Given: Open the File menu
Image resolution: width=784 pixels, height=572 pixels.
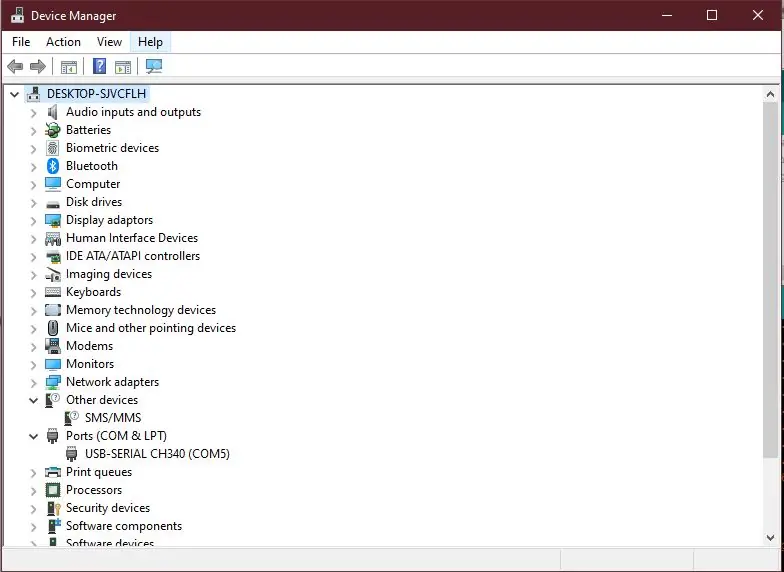Looking at the screenshot, I should (21, 42).
